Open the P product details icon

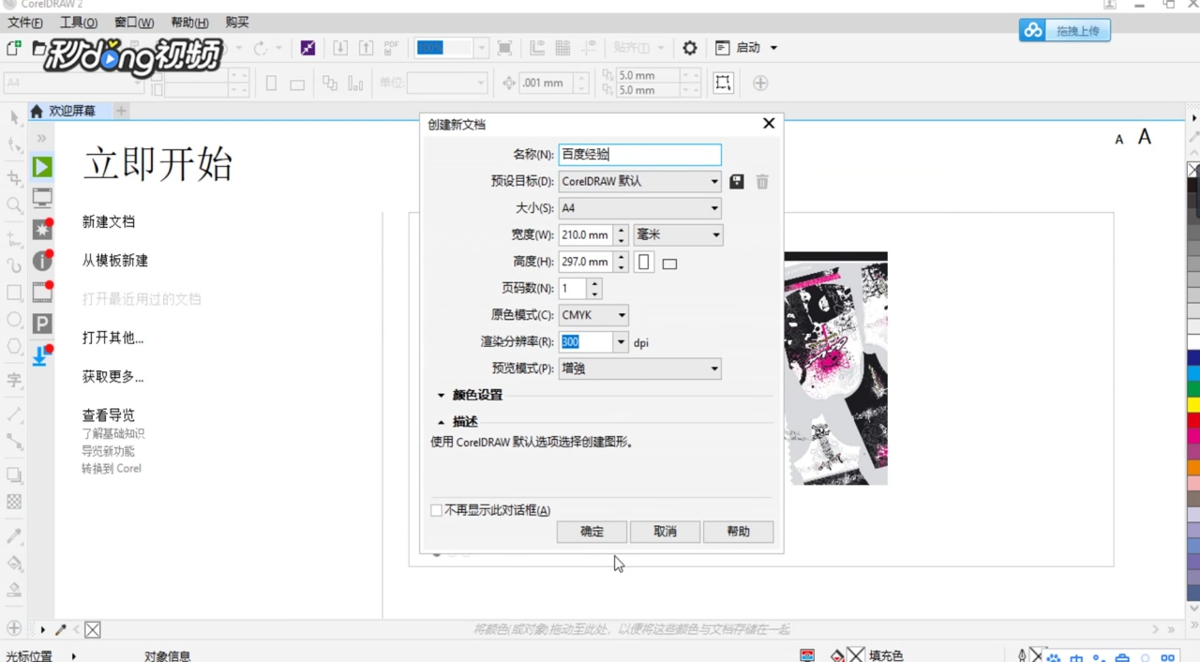pyautogui.click(x=42, y=324)
